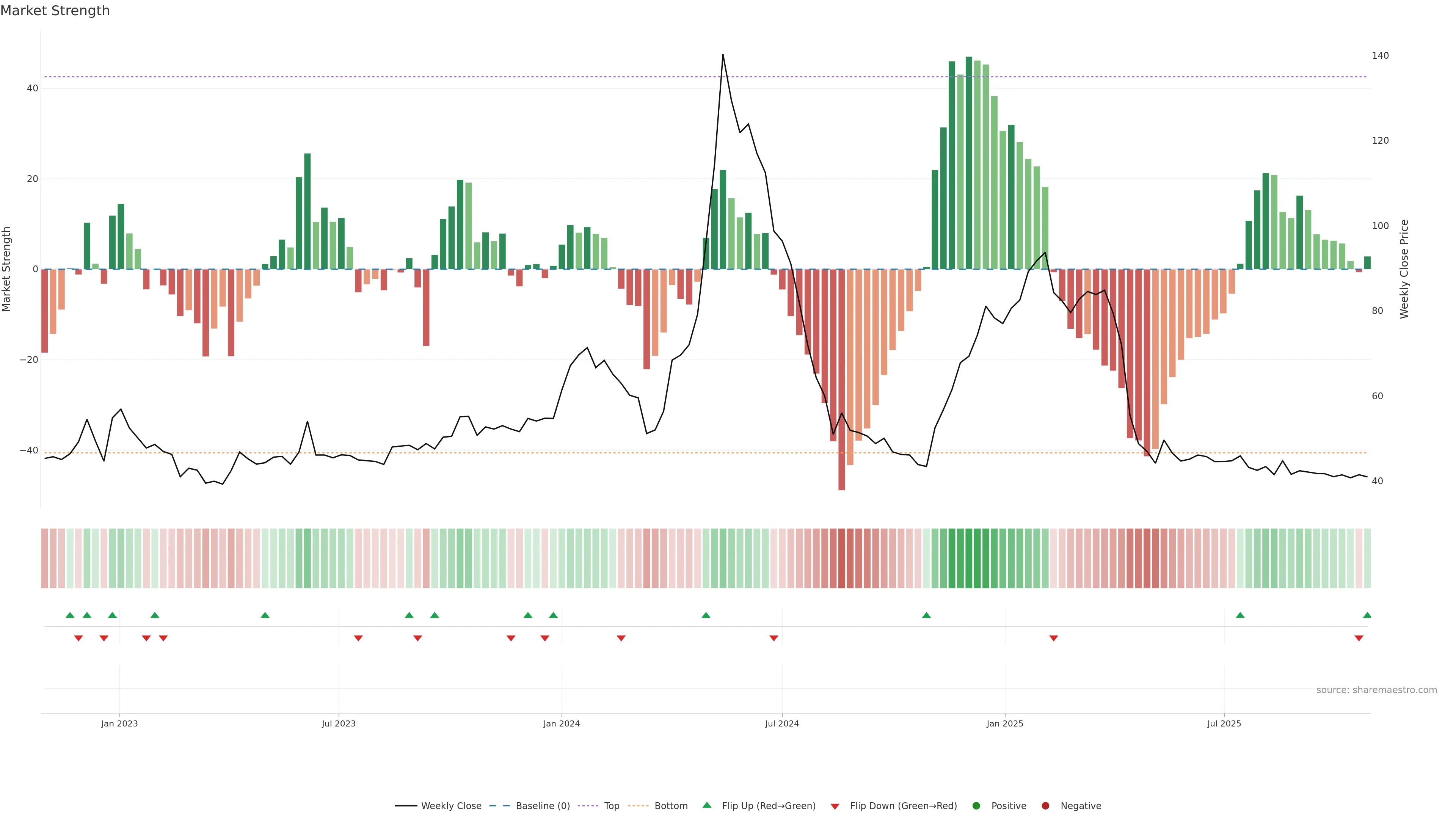Viewport: 1456px width, 819px height.
Task: Click the flip-up marker between Jul 2024 and Jan 2025
Action: [x=926, y=615]
